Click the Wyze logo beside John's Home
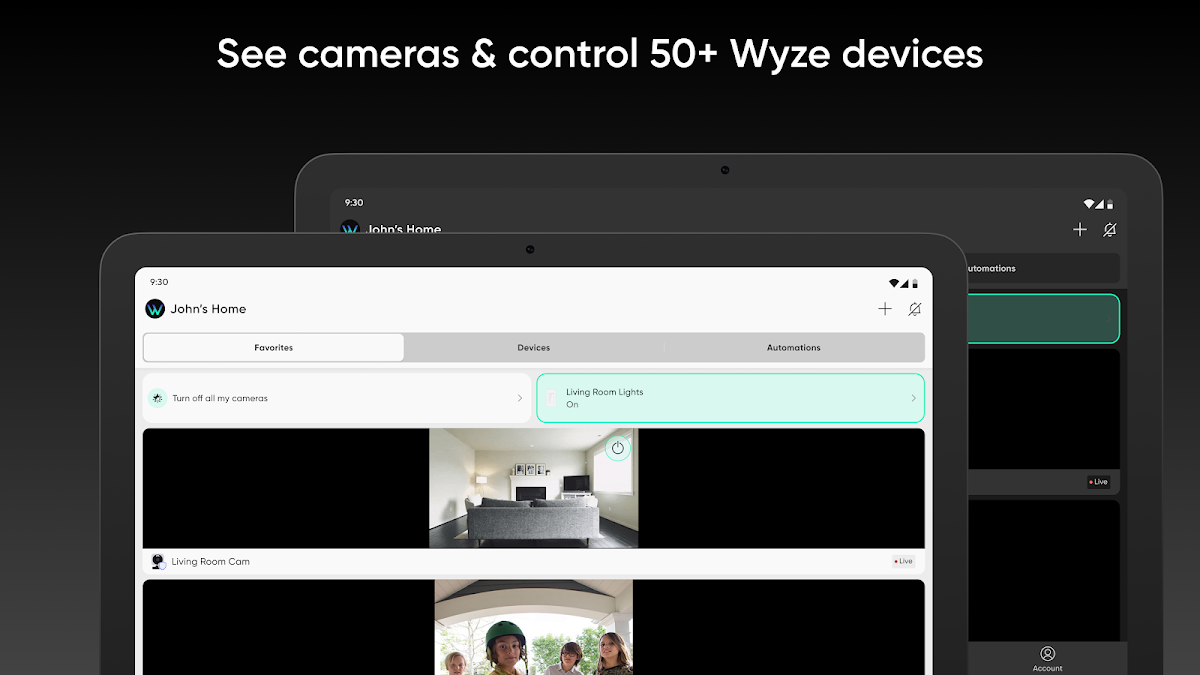This screenshot has width=1200, height=675. pos(155,309)
